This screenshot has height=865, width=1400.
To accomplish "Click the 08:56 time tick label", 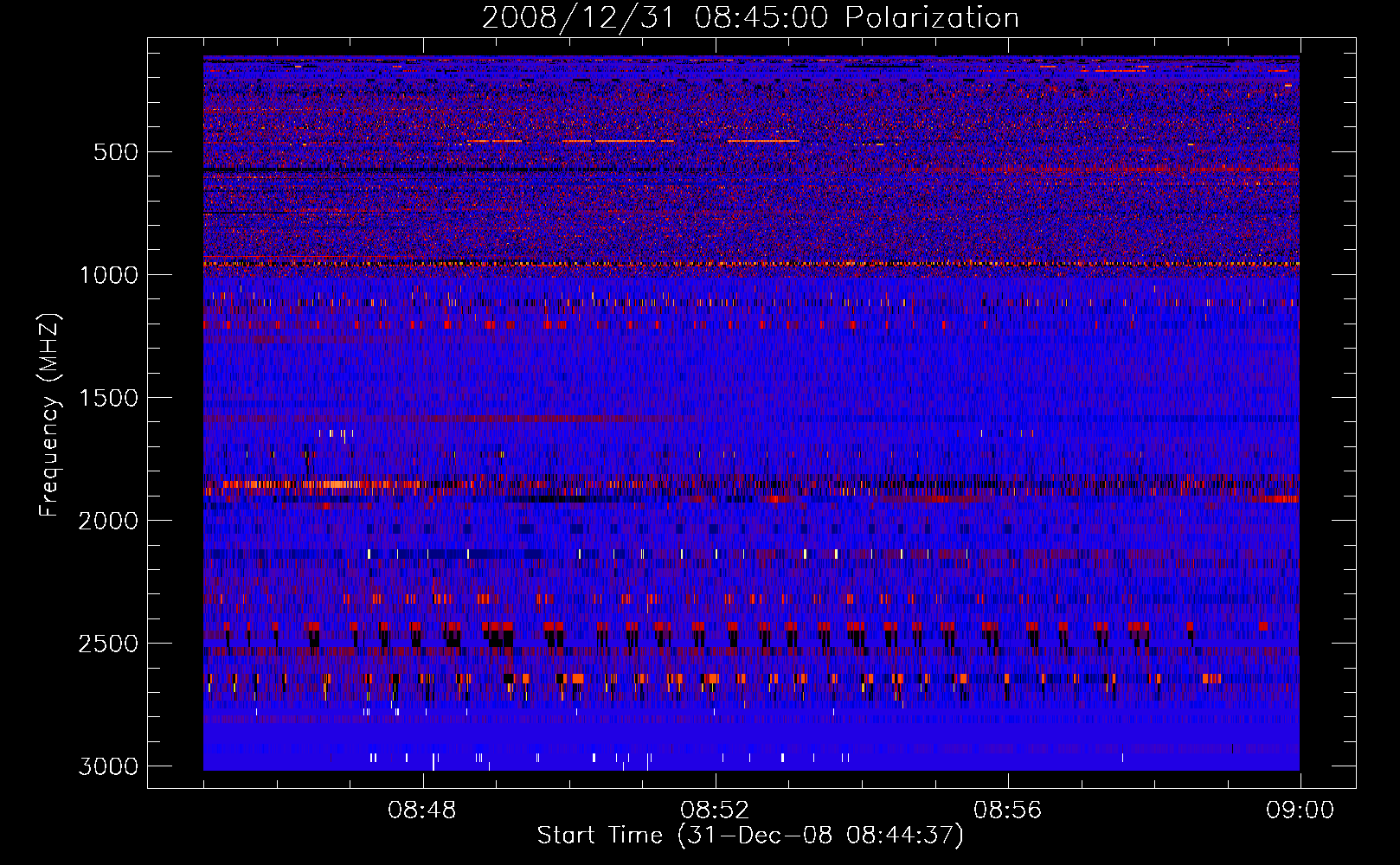I will [x=1008, y=811].
